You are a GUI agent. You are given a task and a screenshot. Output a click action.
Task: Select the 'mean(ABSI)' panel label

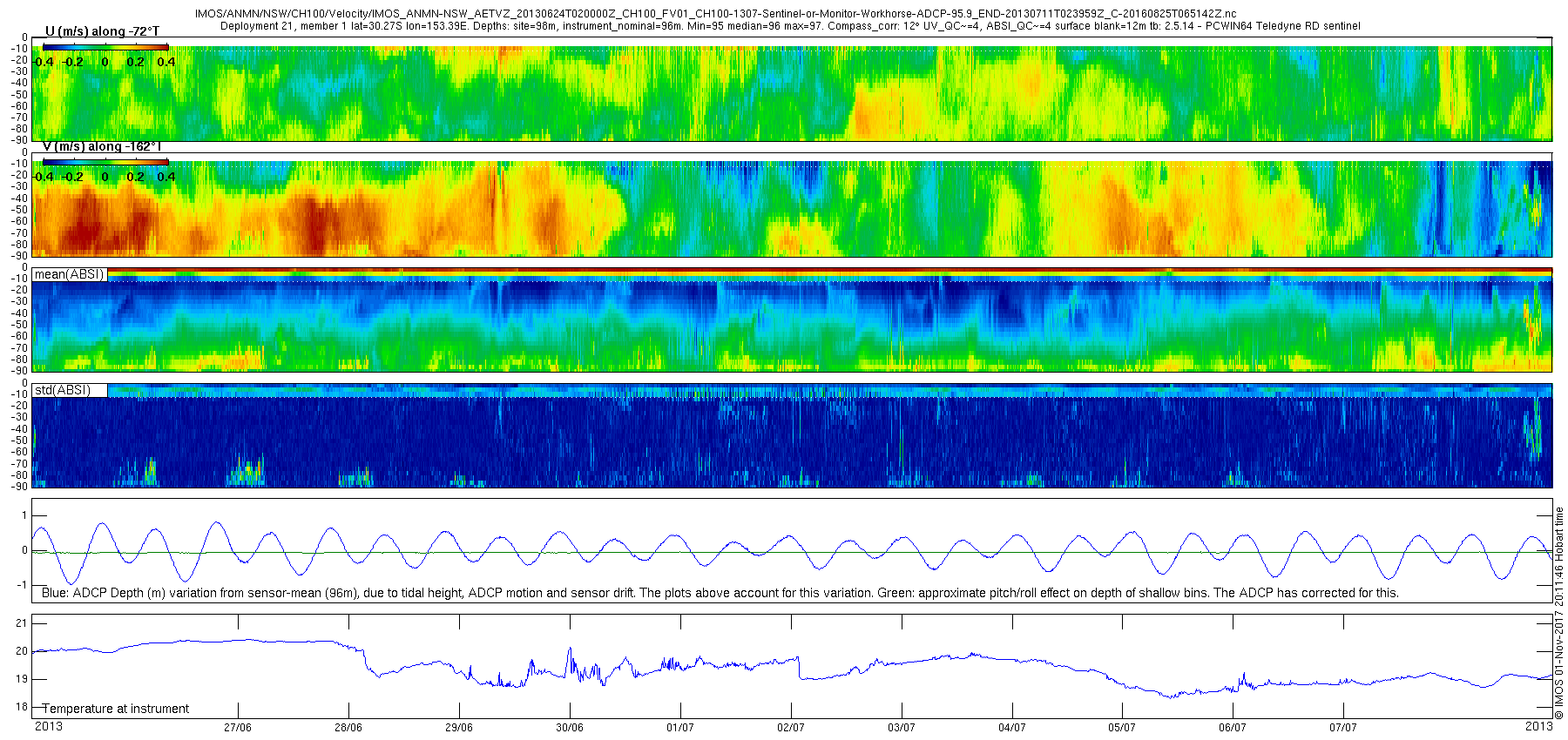70,274
